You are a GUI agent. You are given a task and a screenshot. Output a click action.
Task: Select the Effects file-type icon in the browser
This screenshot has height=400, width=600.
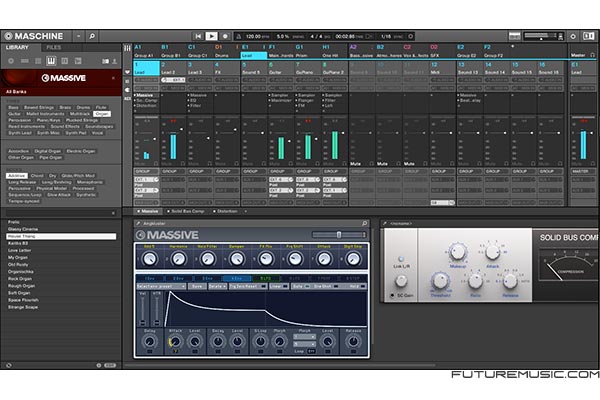(x=65, y=61)
